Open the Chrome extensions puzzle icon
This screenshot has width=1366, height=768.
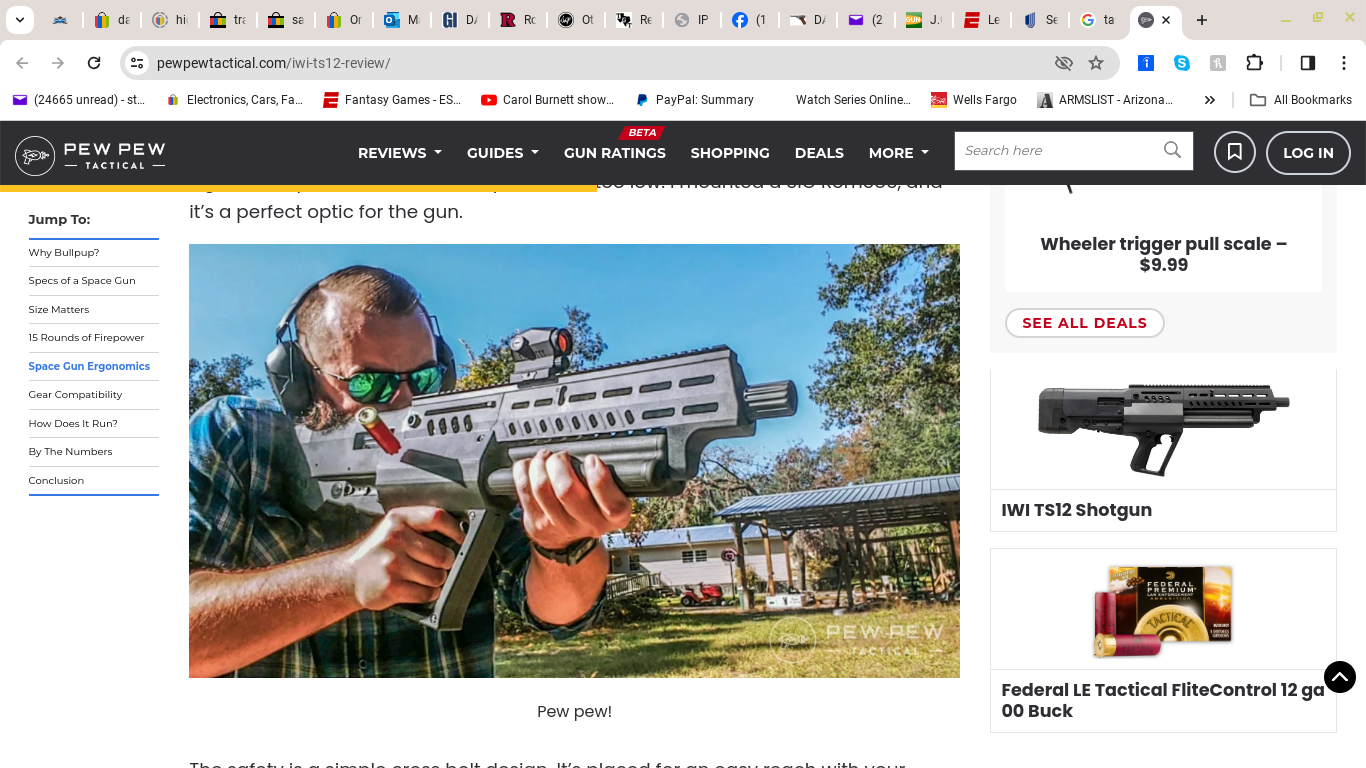coord(1254,63)
